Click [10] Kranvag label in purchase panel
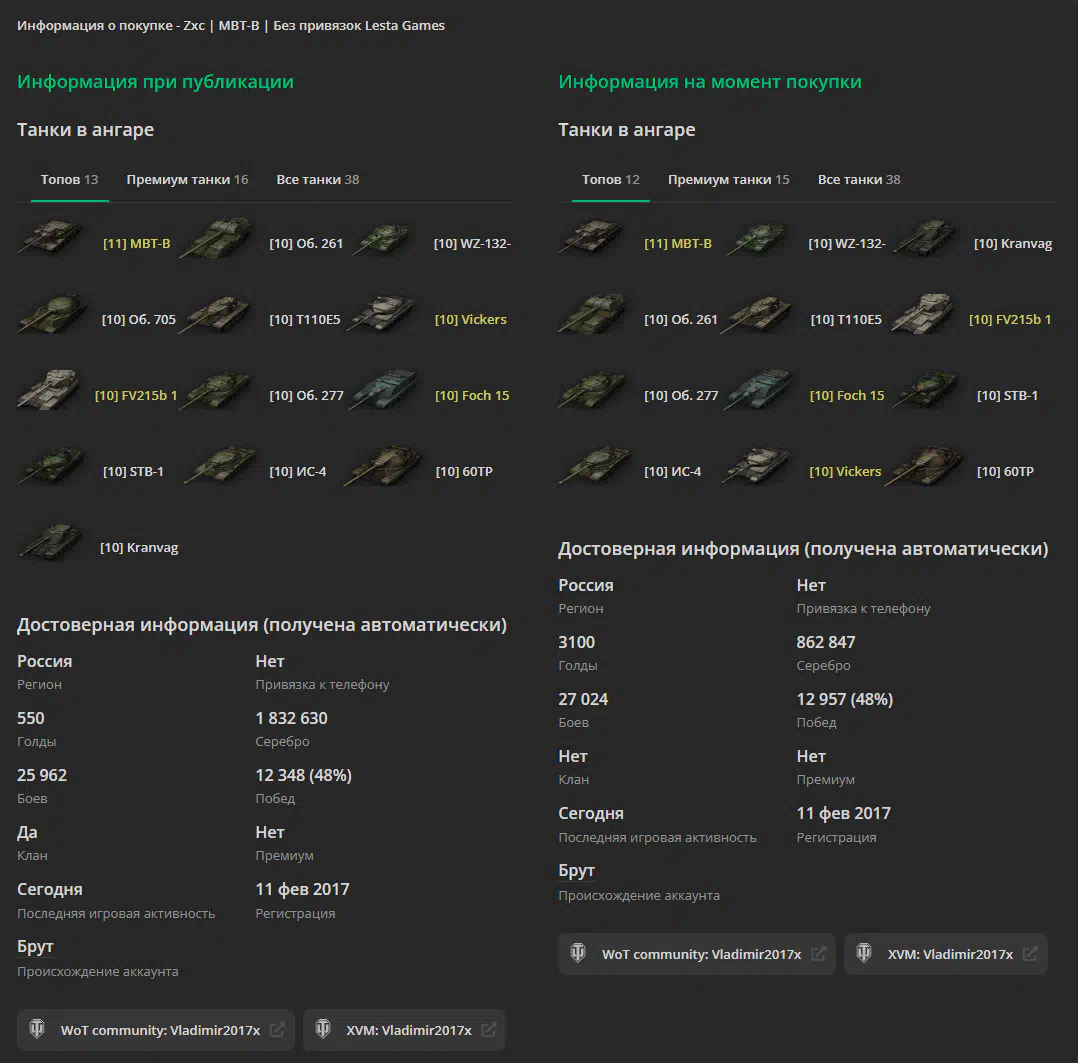The width and height of the screenshot is (1078, 1063). pyautogui.click(x=1013, y=243)
